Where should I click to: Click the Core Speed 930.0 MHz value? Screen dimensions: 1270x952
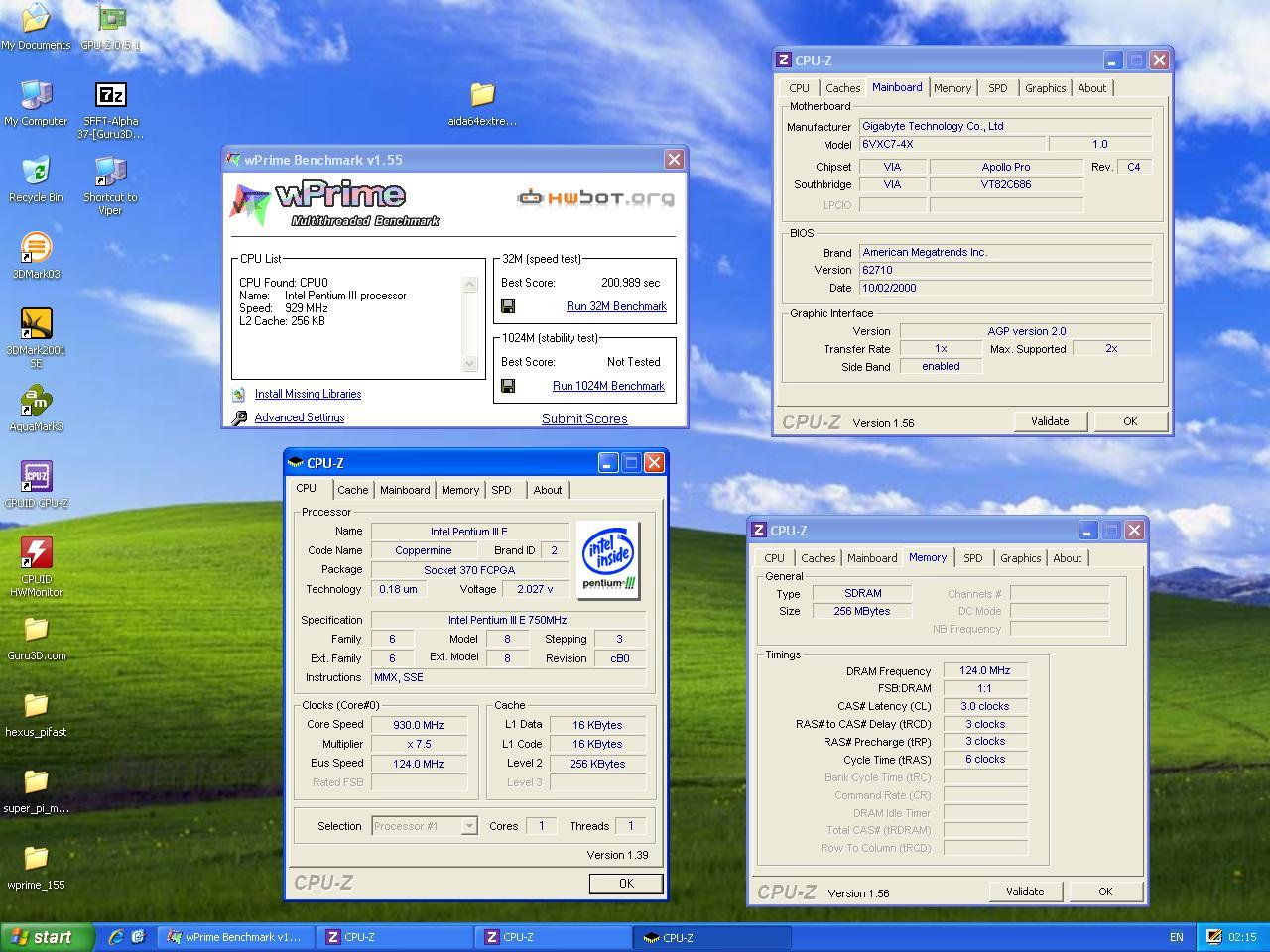point(419,725)
